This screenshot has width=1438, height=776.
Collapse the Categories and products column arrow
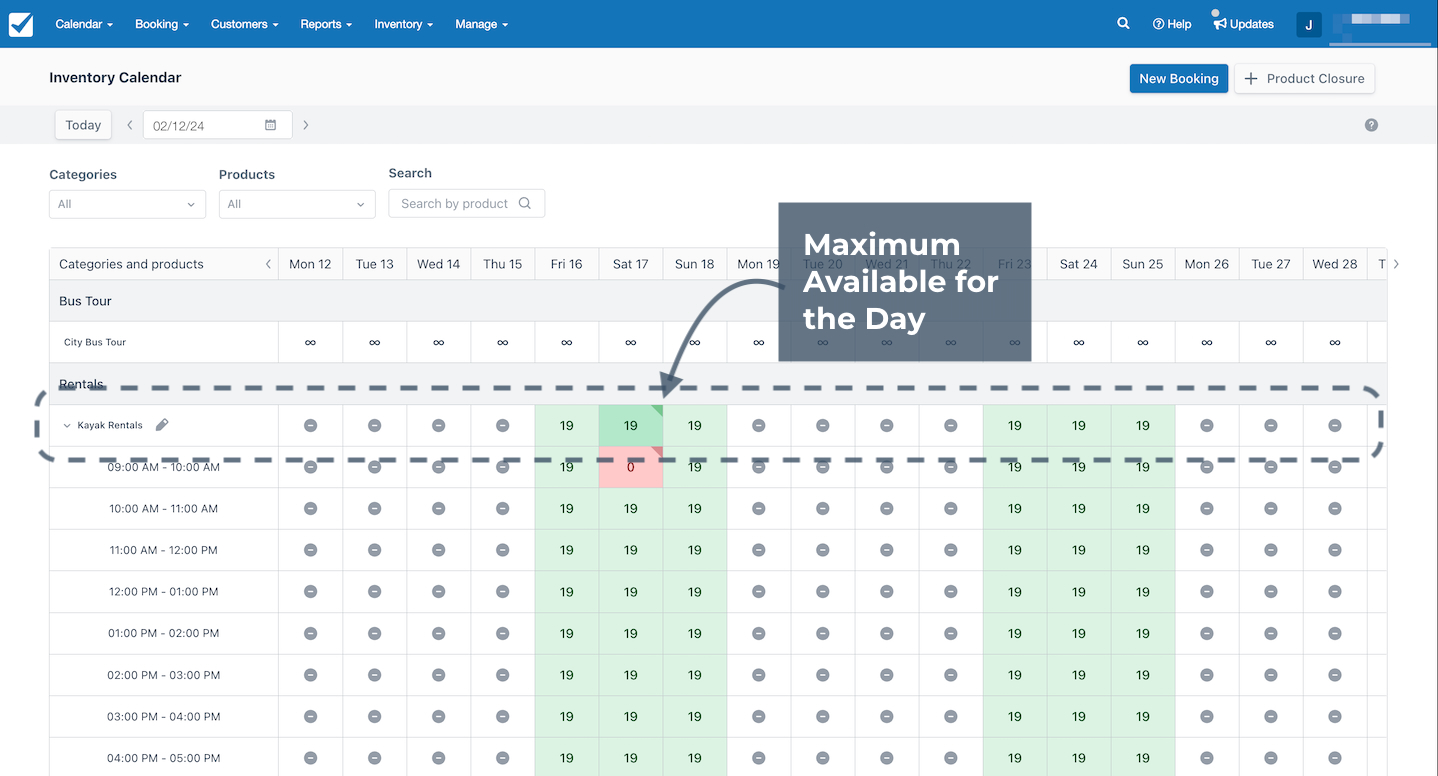(267, 264)
